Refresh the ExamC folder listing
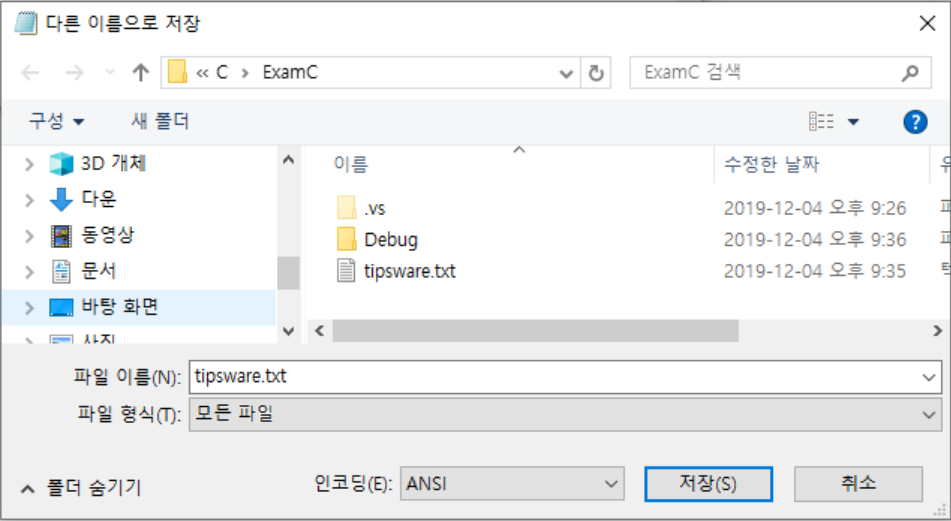This screenshot has width=951, height=521. (596, 73)
